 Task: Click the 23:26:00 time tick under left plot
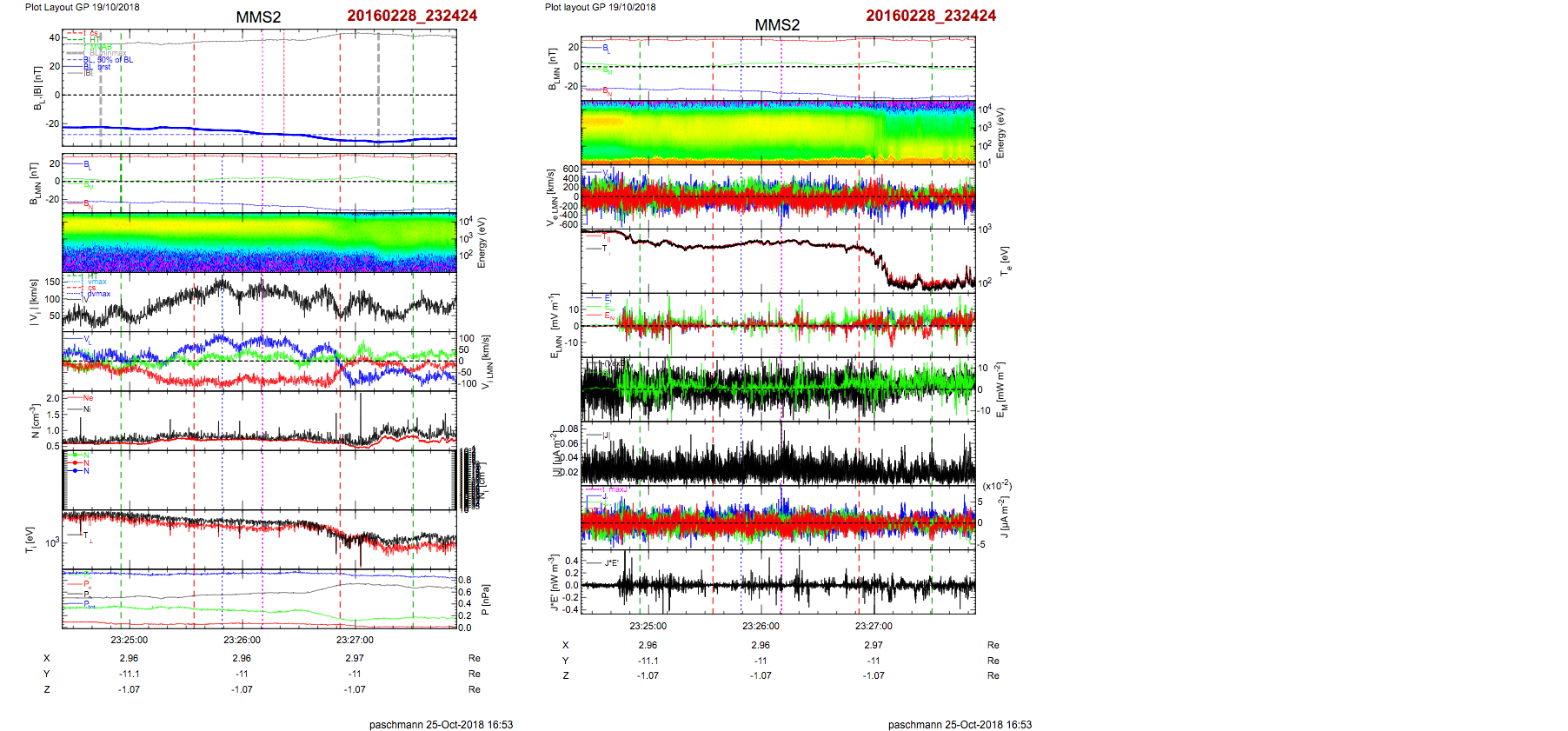[242, 640]
